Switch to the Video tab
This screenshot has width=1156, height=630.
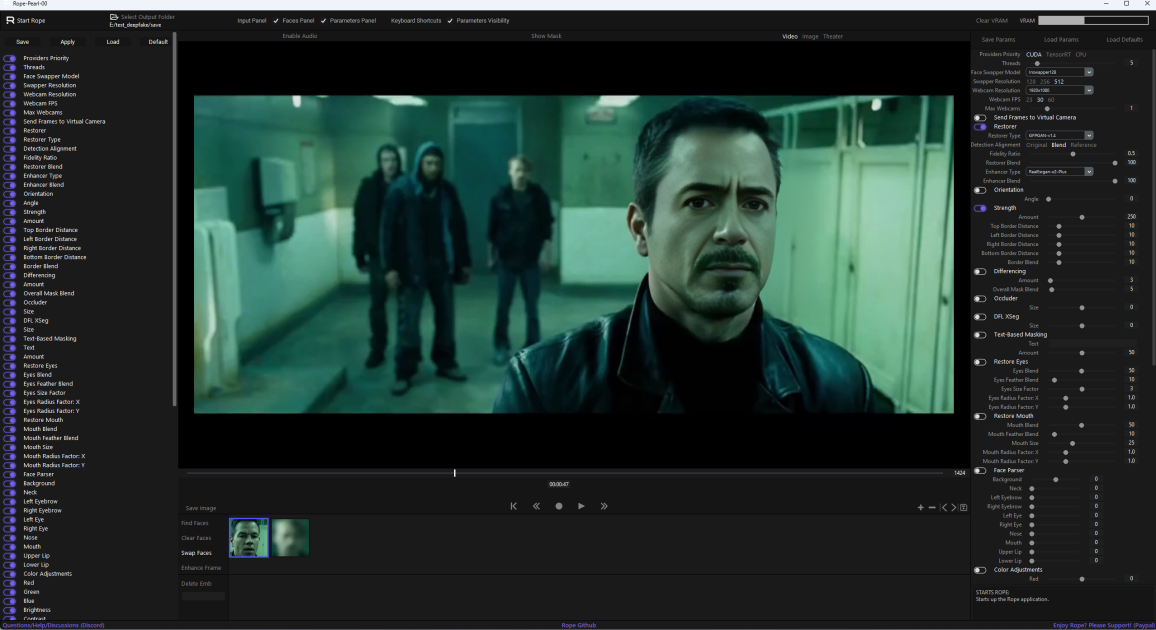tap(790, 36)
